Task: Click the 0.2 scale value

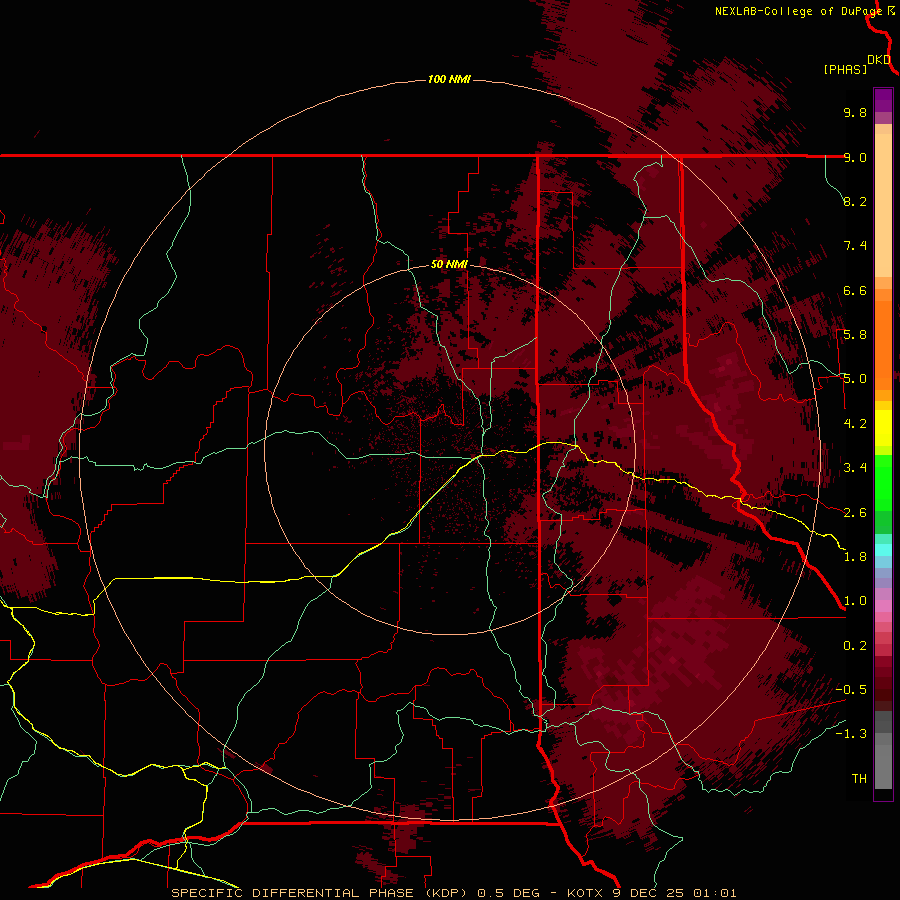Action: (x=855, y=646)
